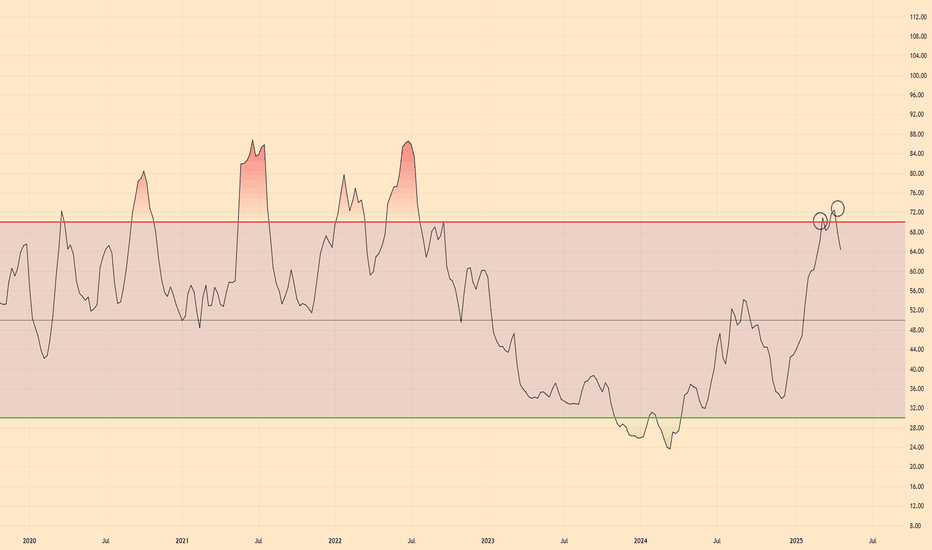Select the red overbought level line
This screenshot has height=550, width=932.
(452, 222)
